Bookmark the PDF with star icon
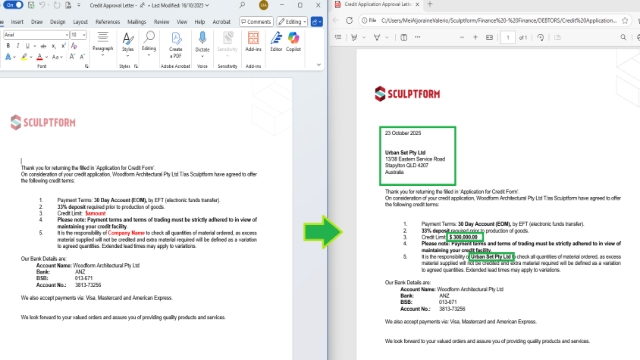The image size is (640, 360). 625,20
